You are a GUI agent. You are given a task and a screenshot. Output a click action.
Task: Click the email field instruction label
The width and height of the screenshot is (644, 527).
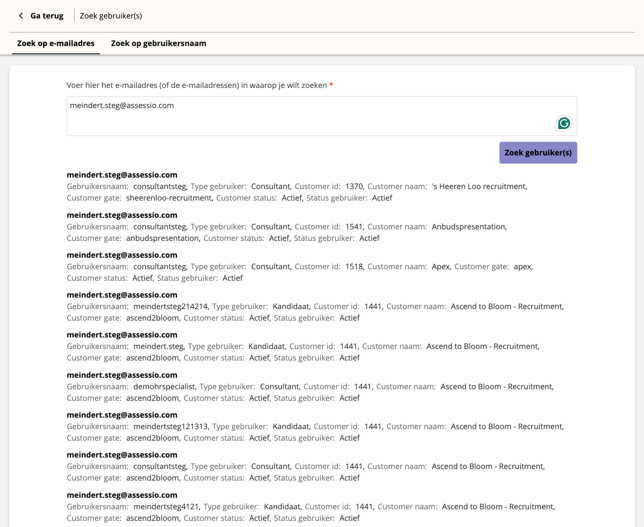coord(197,86)
